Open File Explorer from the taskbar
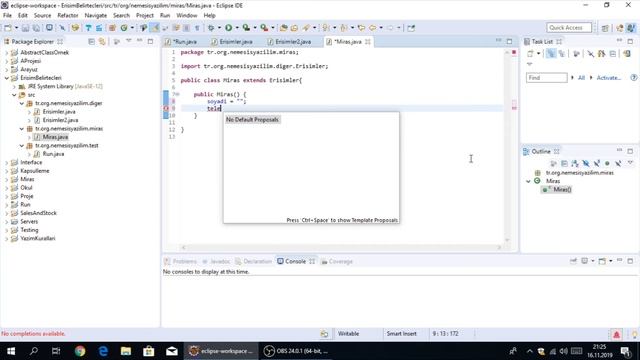640x360 pixels. pos(126,351)
